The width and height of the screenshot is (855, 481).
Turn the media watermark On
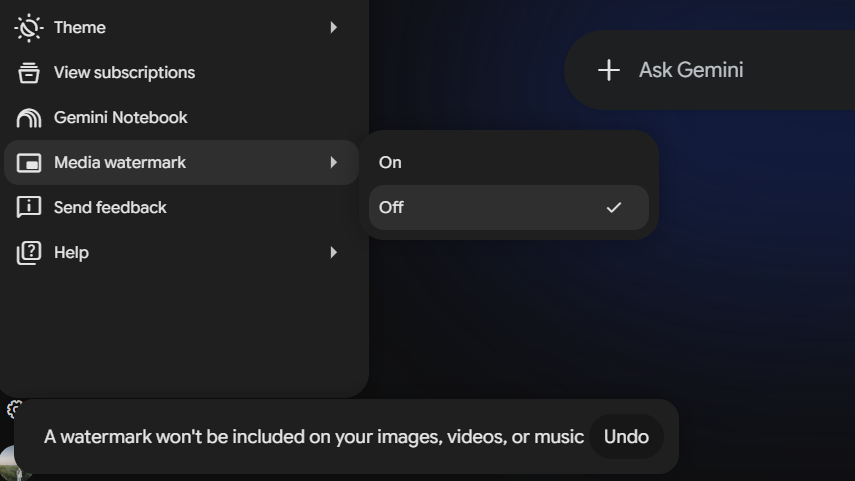coord(509,163)
